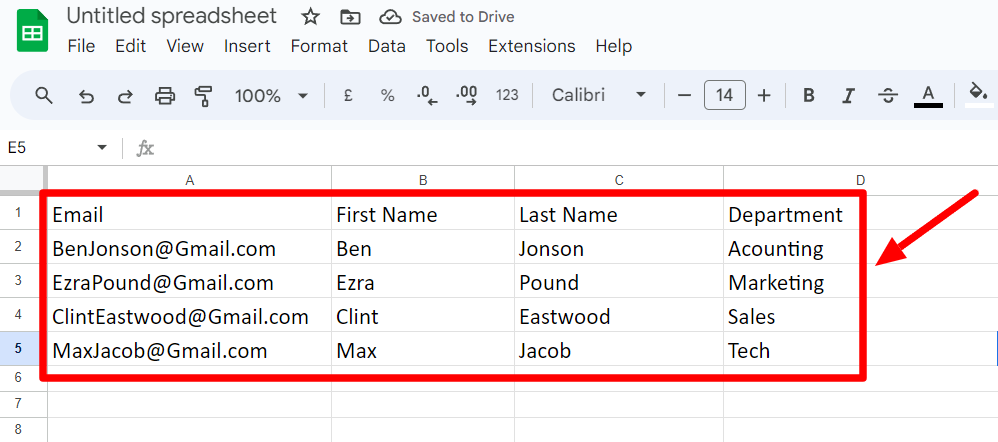998x442 pixels.
Task: Redo the last action
Action: [x=125, y=96]
